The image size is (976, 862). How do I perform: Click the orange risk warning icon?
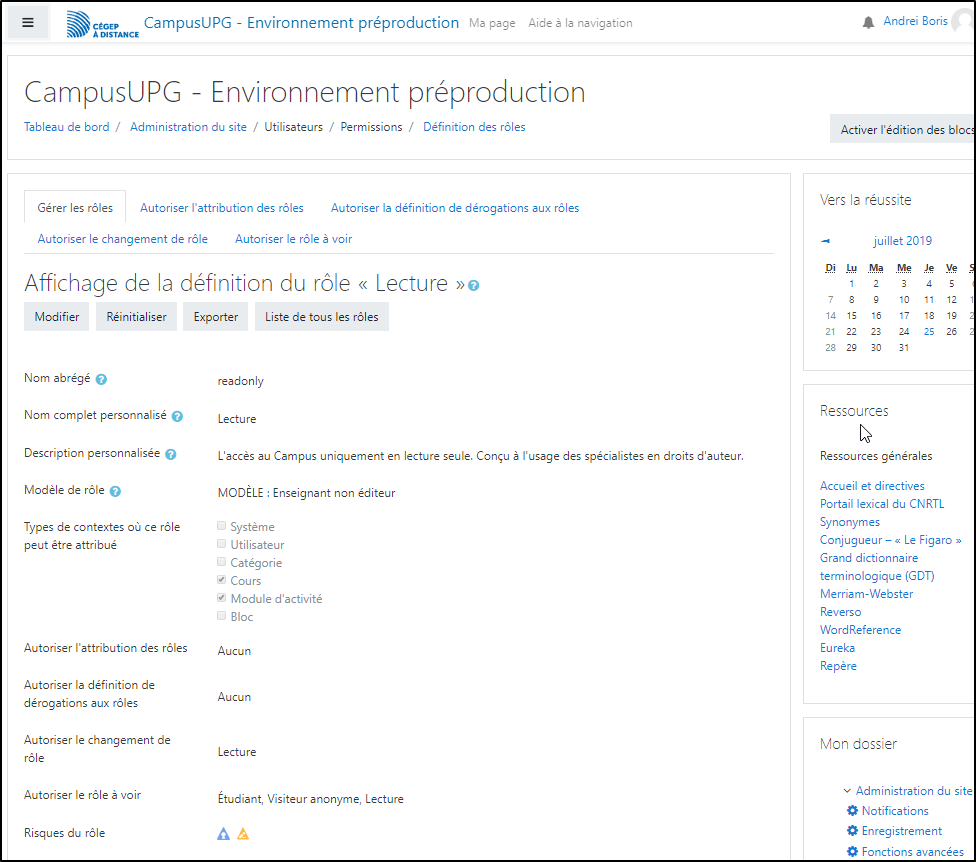243,834
